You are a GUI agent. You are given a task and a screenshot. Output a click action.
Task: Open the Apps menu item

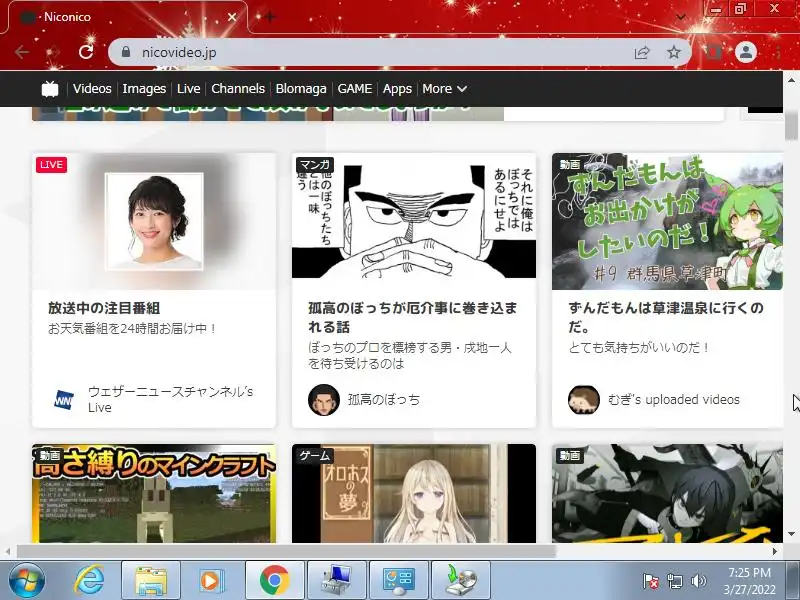pos(397,89)
